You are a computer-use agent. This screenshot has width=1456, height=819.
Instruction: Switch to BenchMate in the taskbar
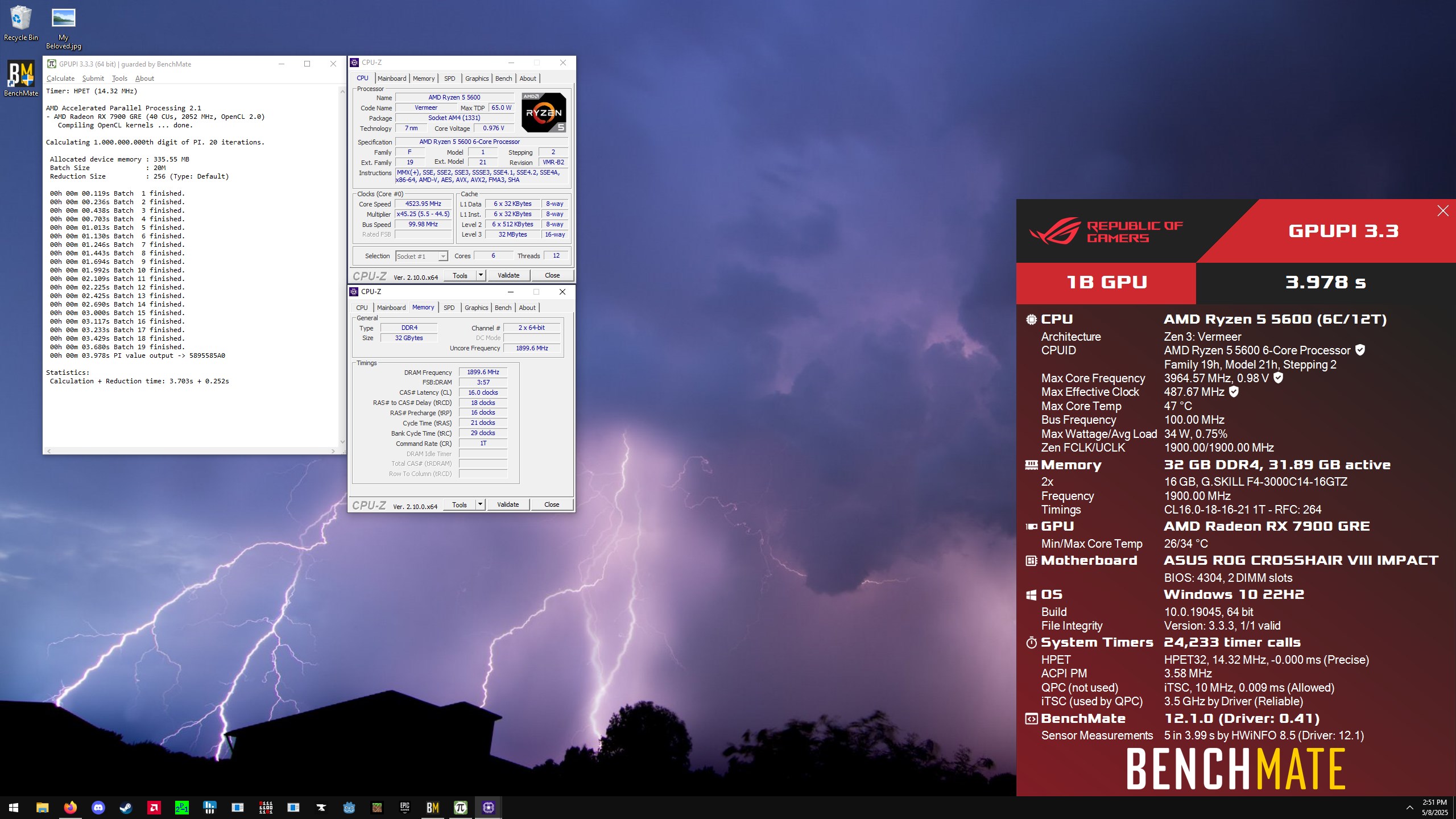433,807
